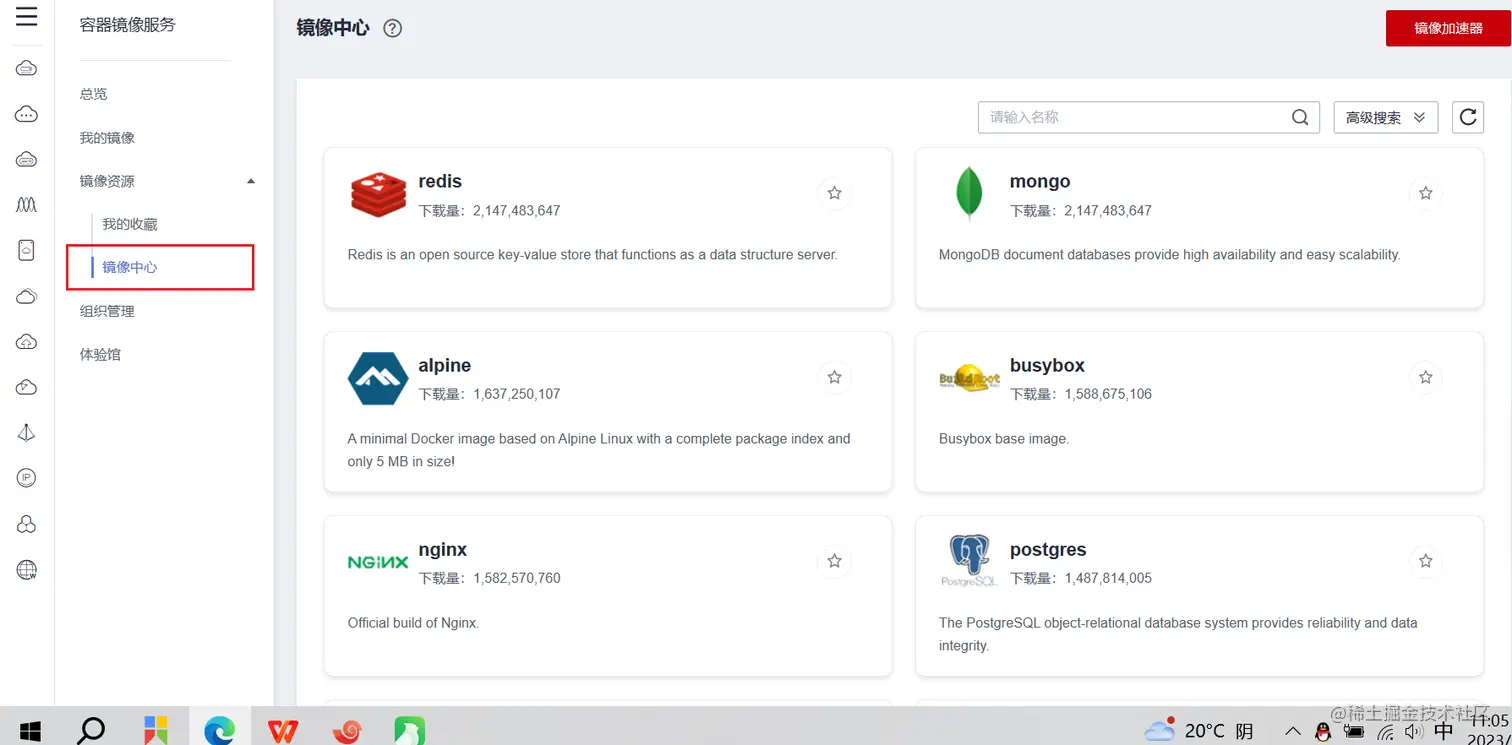Star the alpine image as favorite
The width and height of the screenshot is (1512, 745).
click(x=834, y=377)
